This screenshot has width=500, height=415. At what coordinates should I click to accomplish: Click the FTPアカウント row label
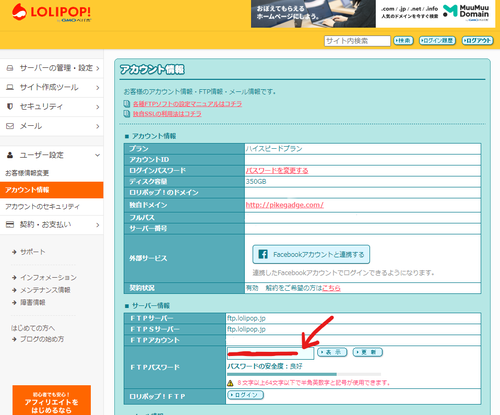click(155, 340)
